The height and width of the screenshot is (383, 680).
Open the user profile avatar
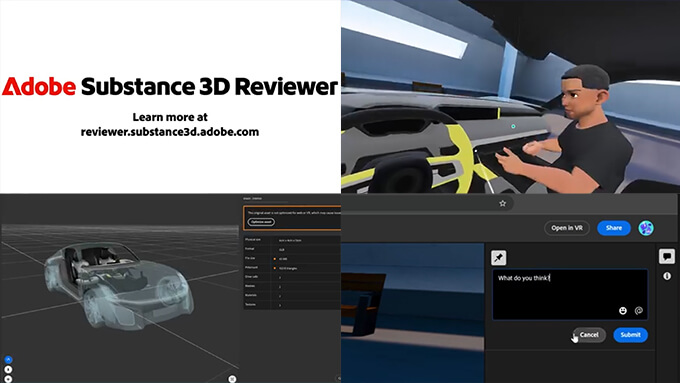coord(646,228)
